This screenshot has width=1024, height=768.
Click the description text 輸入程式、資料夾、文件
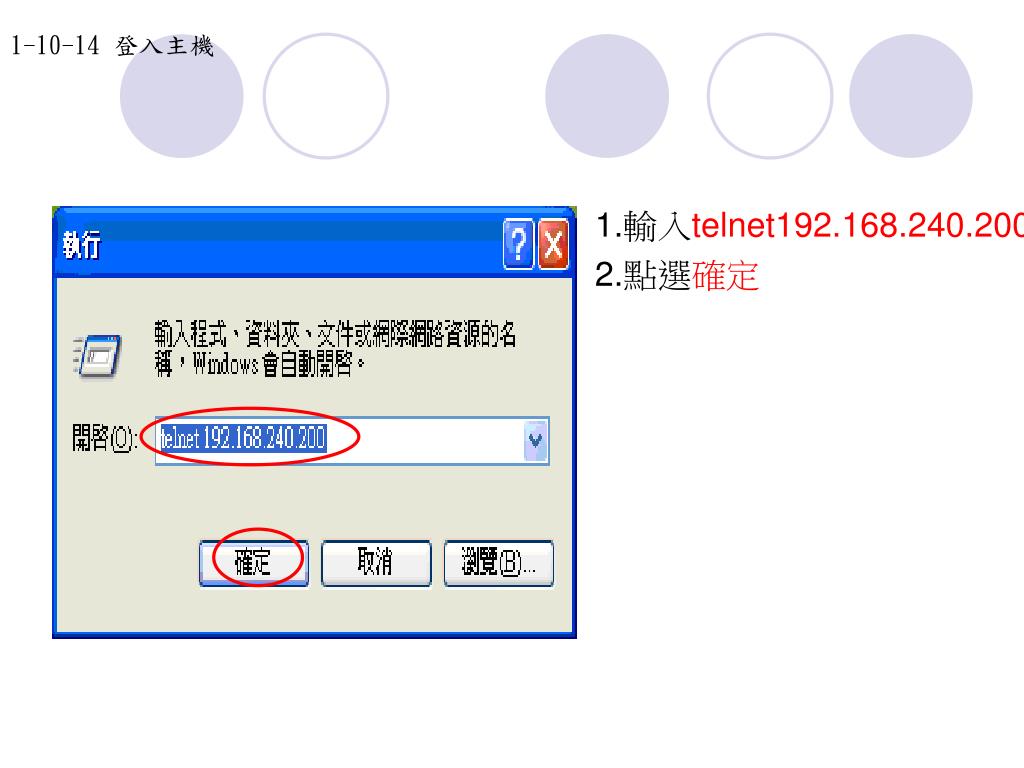[335, 349]
